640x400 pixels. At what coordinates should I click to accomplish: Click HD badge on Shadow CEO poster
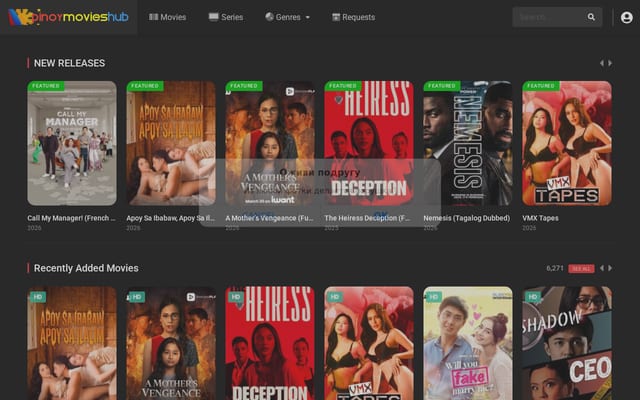(x=533, y=297)
